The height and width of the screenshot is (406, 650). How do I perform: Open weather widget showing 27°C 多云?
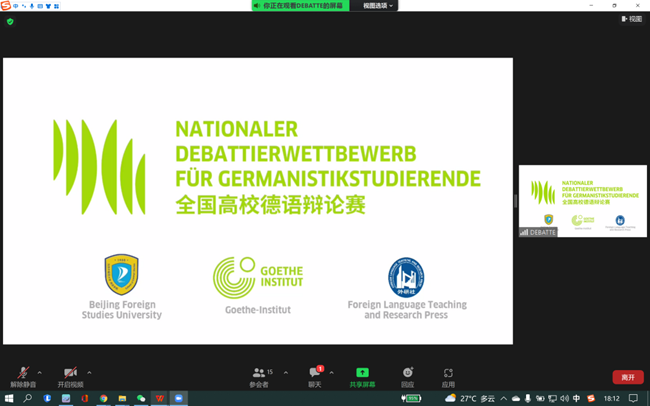click(470, 399)
